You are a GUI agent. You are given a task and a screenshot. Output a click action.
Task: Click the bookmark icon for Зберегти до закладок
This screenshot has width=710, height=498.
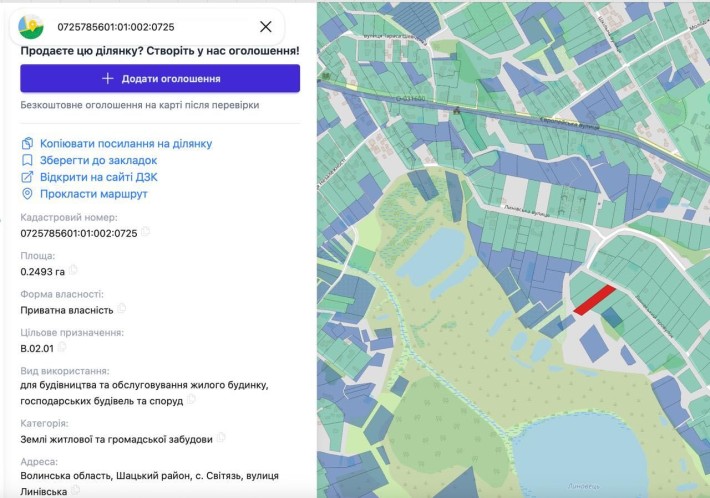(x=27, y=160)
